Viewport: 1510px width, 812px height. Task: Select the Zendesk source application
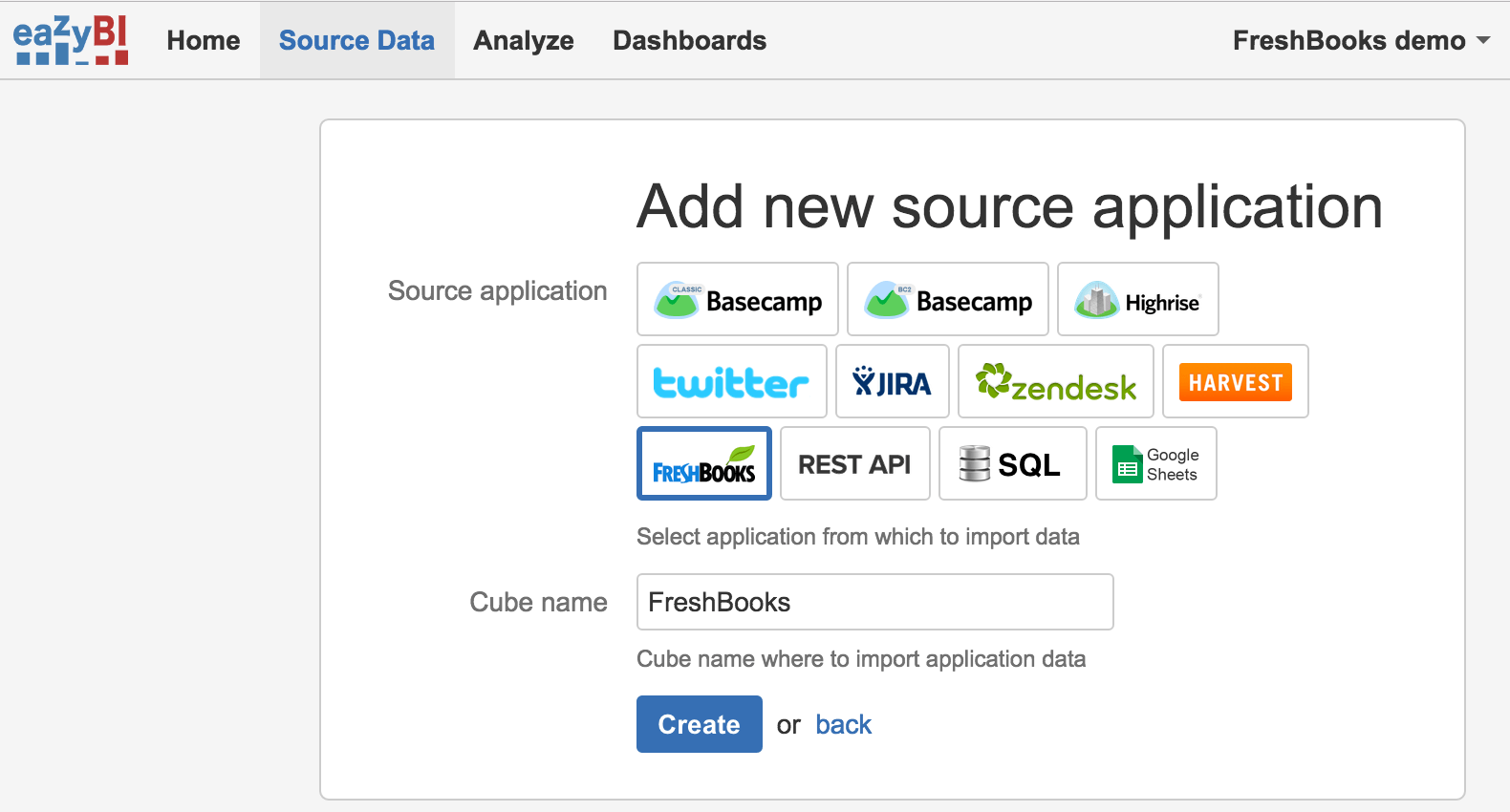(1055, 382)
